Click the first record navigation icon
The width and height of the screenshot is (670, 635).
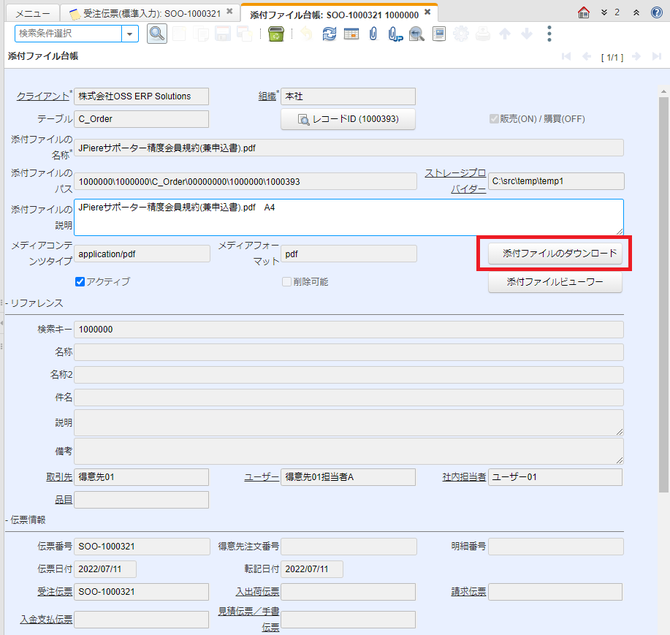point(566,57)
